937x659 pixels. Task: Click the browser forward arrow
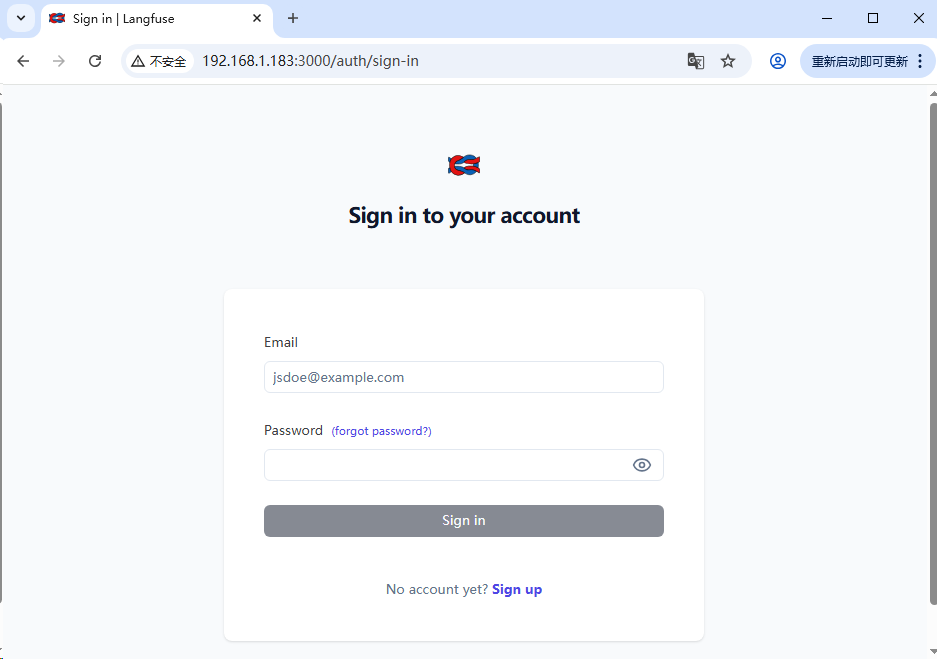[59, 61]
